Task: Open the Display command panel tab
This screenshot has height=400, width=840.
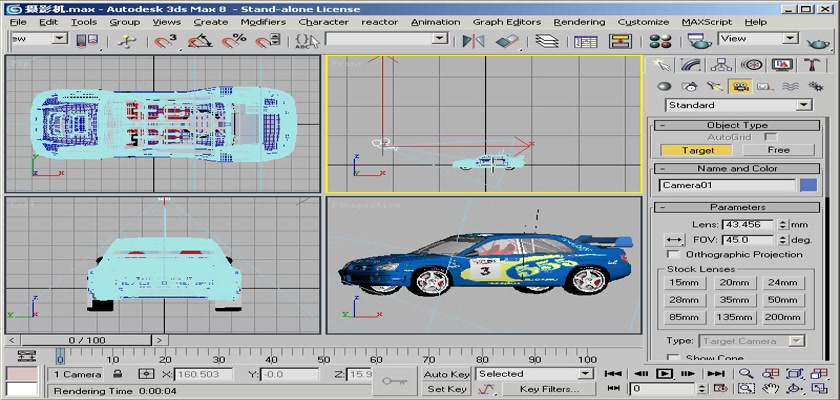Action: (782, 65)
